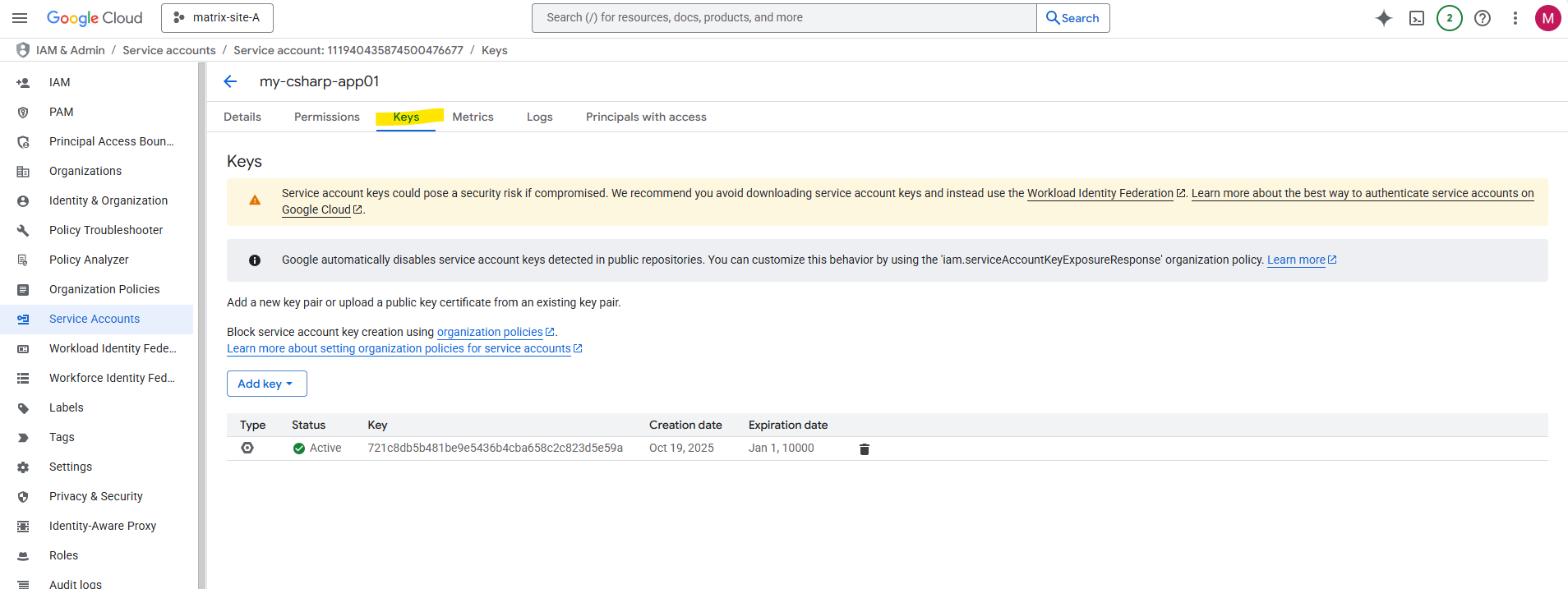Open the matrix-site-A project selector

(x=217, y=18)
